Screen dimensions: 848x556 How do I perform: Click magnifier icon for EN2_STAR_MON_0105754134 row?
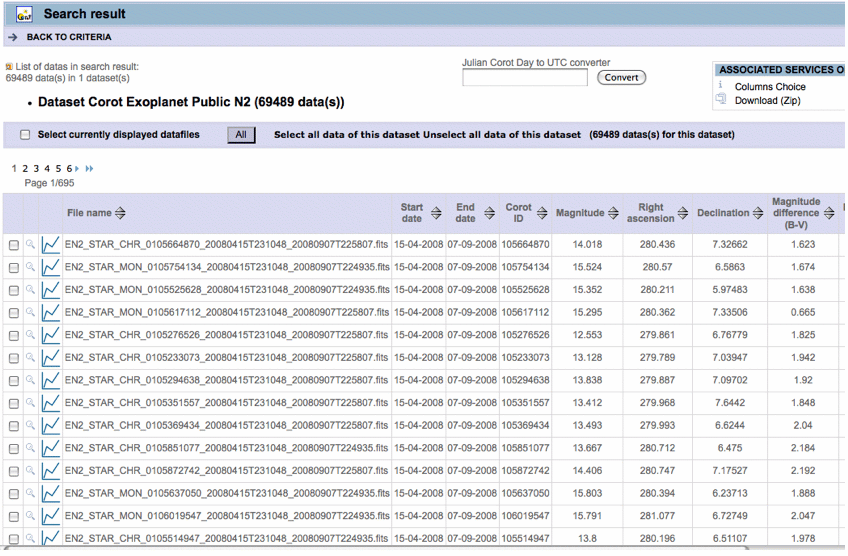point(31,268)
